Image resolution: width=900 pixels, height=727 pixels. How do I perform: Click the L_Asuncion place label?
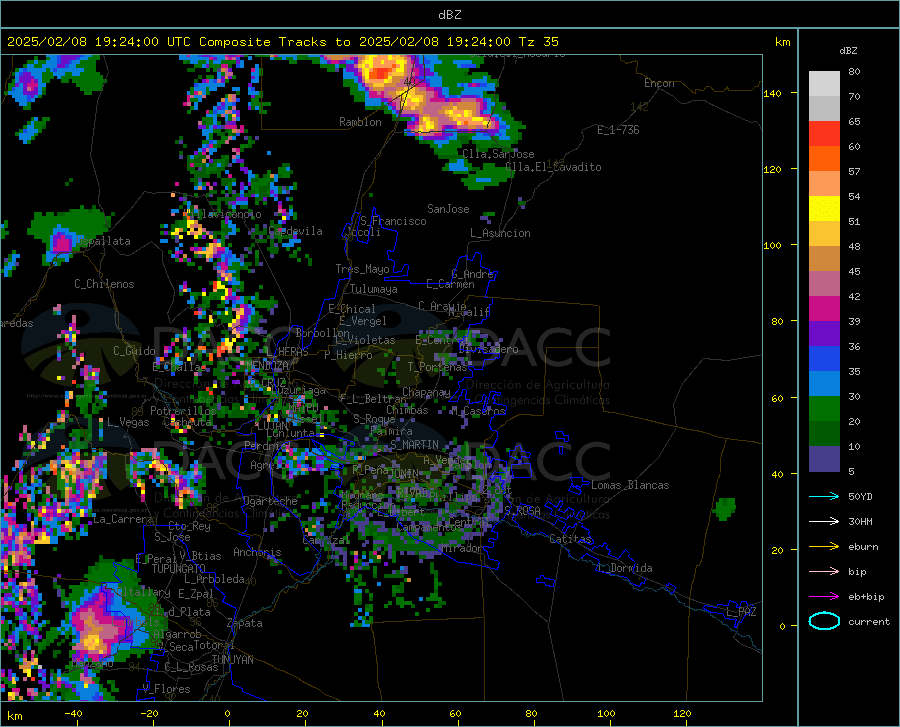500,233
